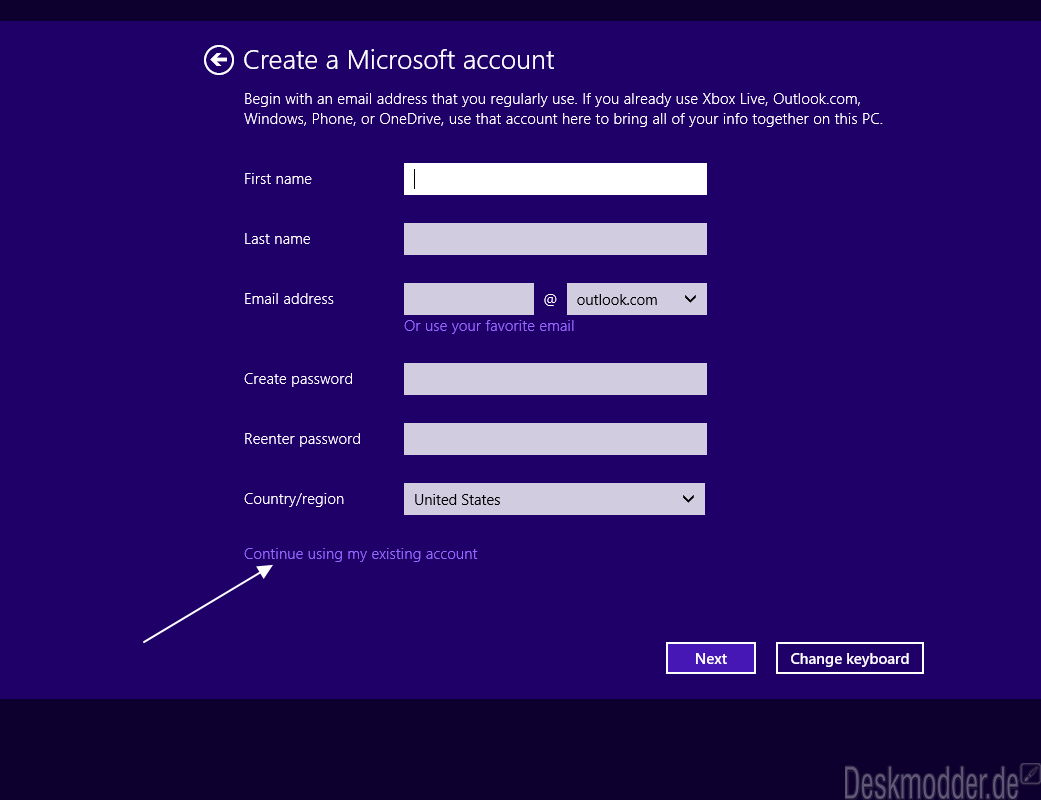Click 'Or use your favorite email' link
This screenshot has height=800, width=1041.
coord(489,326)
